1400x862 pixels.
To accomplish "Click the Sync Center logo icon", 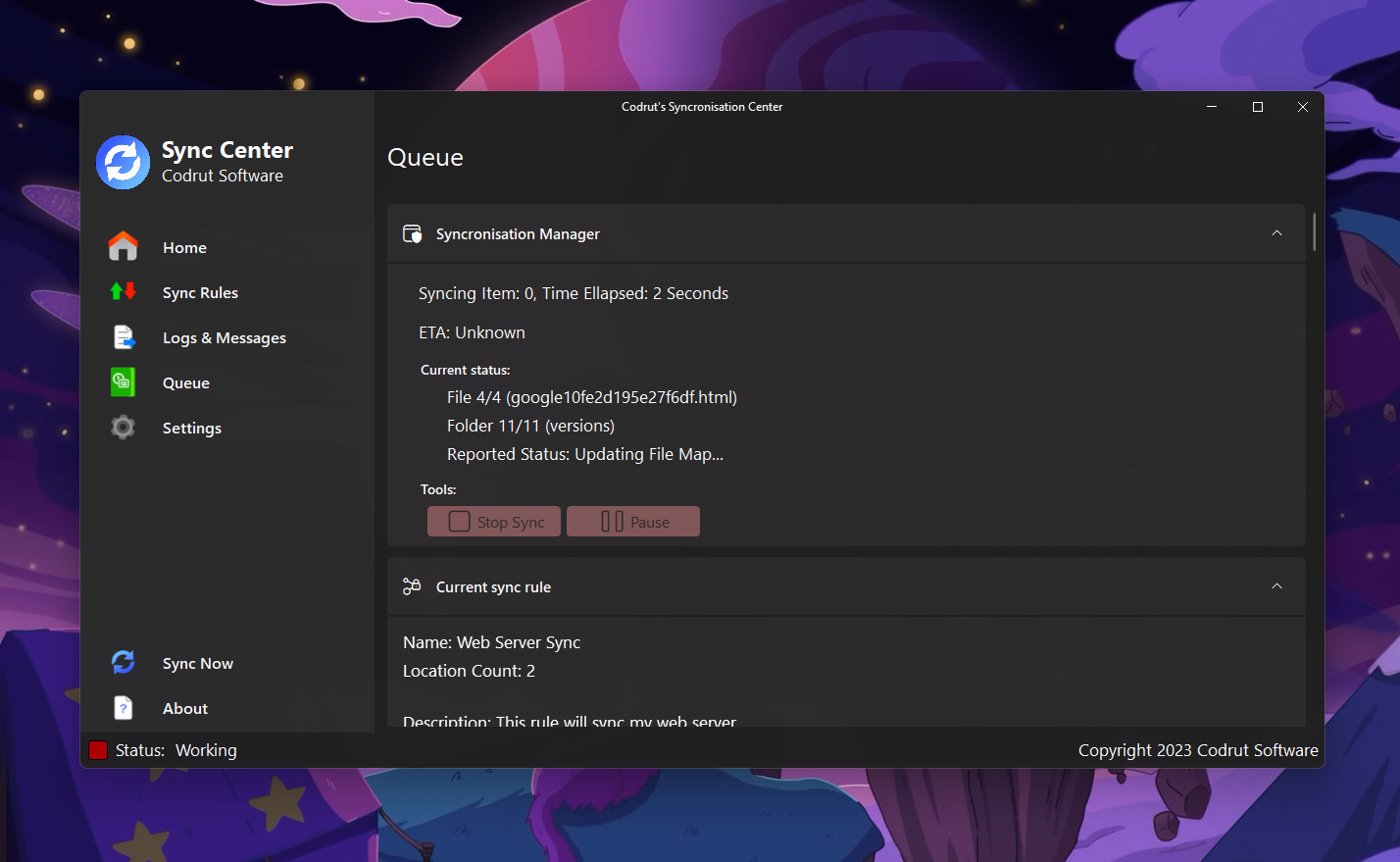I will click(x=124, y=163).
